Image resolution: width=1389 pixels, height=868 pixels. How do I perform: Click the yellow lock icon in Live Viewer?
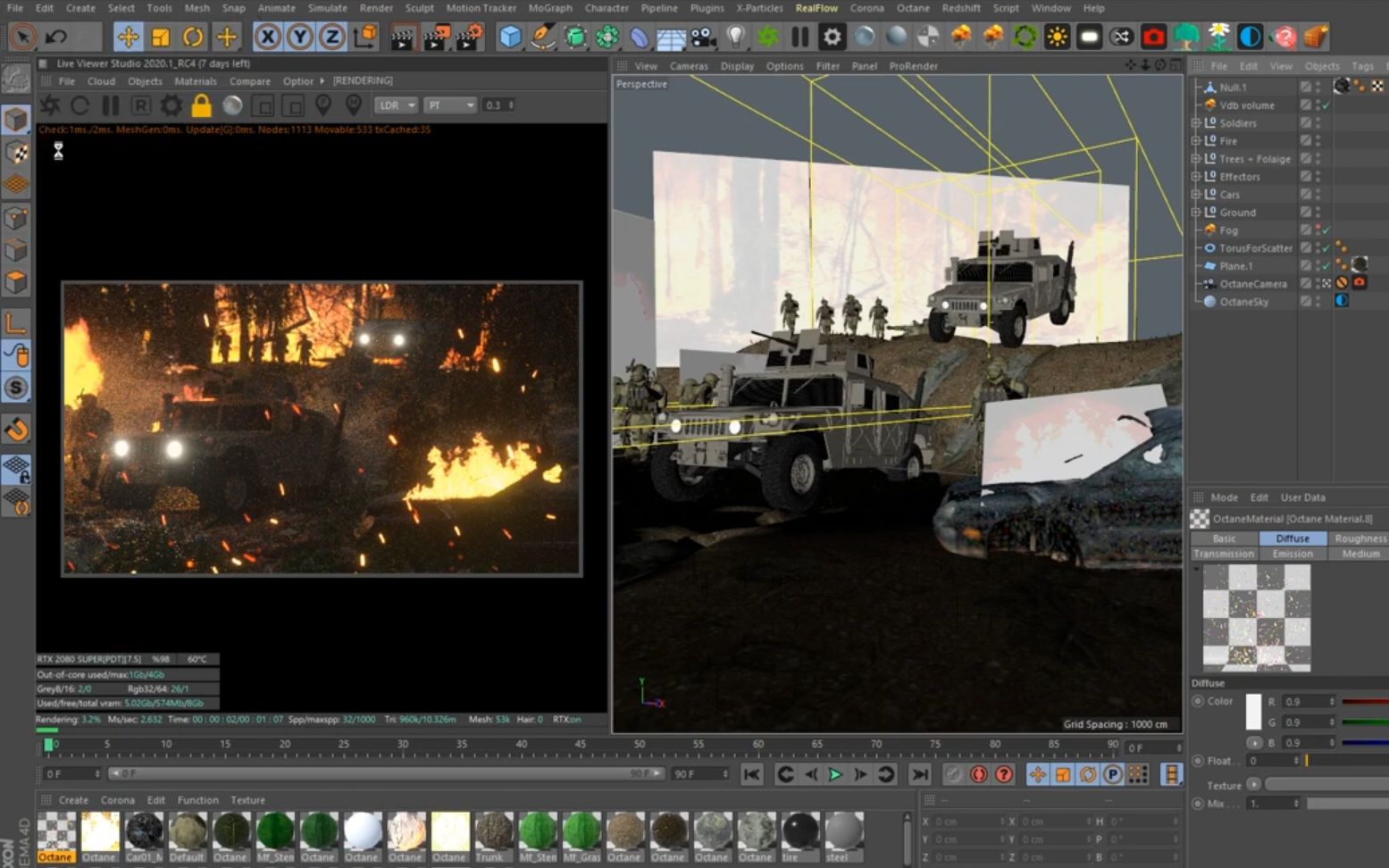[x=202, y=104]
